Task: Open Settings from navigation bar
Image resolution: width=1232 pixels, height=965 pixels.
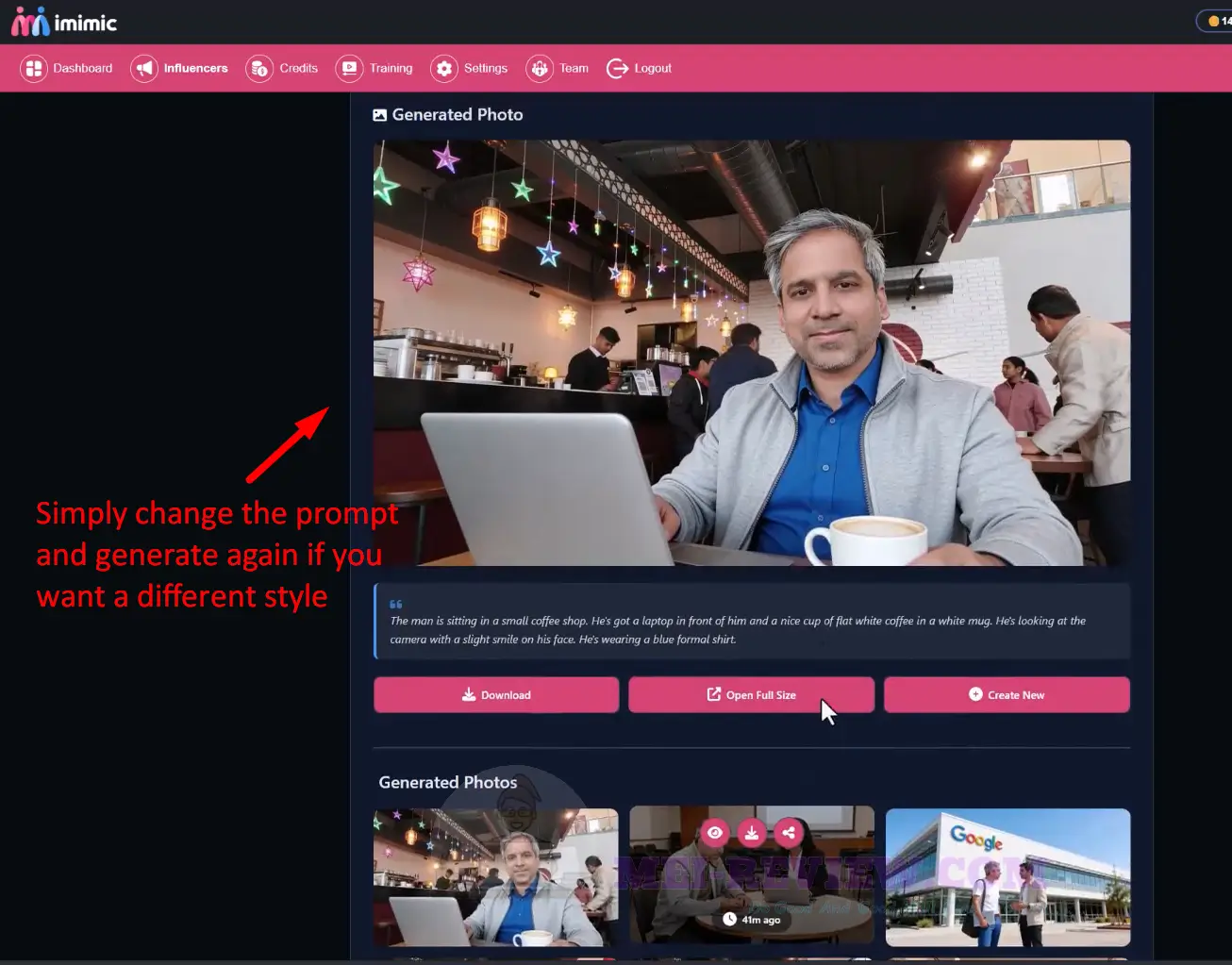Action: click(470, 68)
